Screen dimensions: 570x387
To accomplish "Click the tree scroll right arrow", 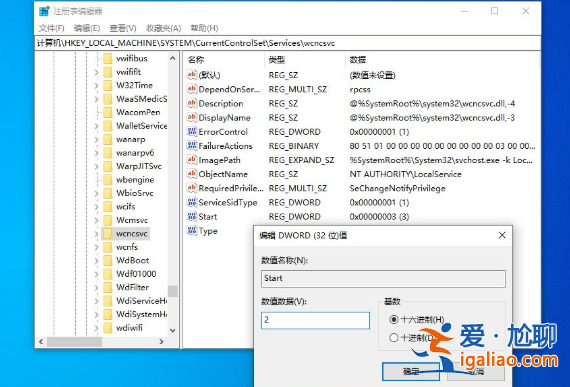I will 161,342.
